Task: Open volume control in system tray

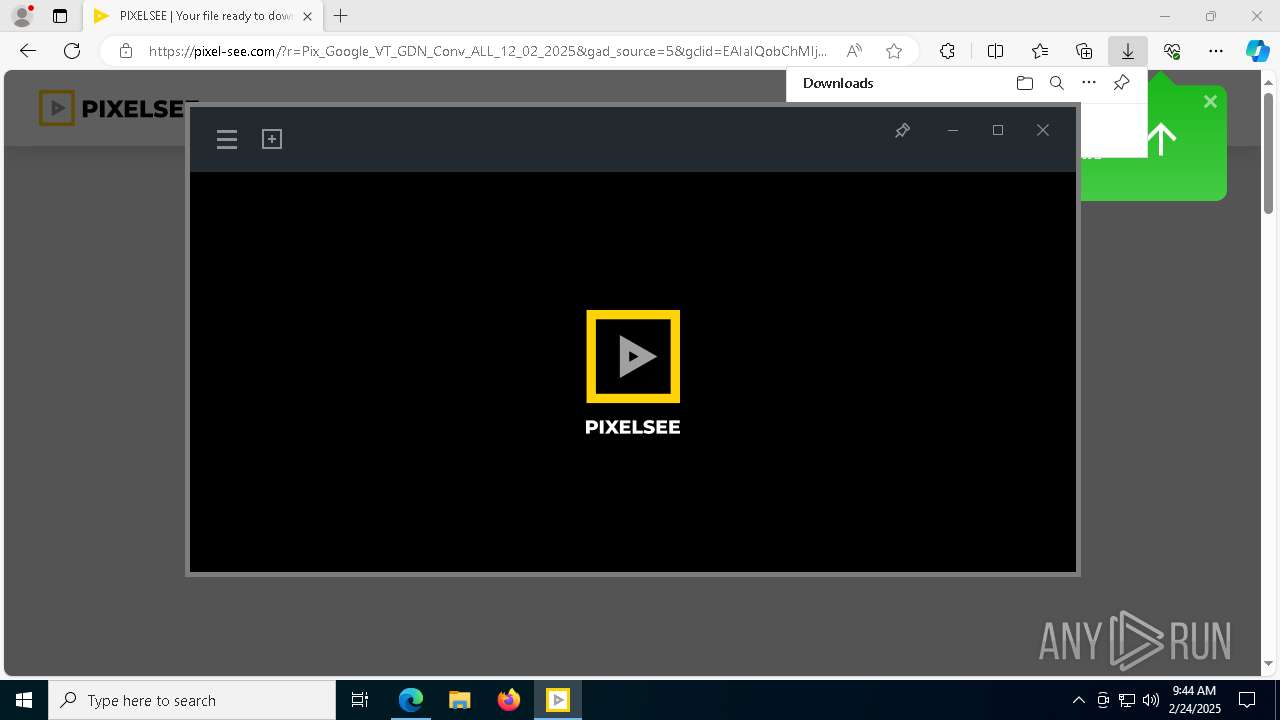Action: click(1150, 700)
